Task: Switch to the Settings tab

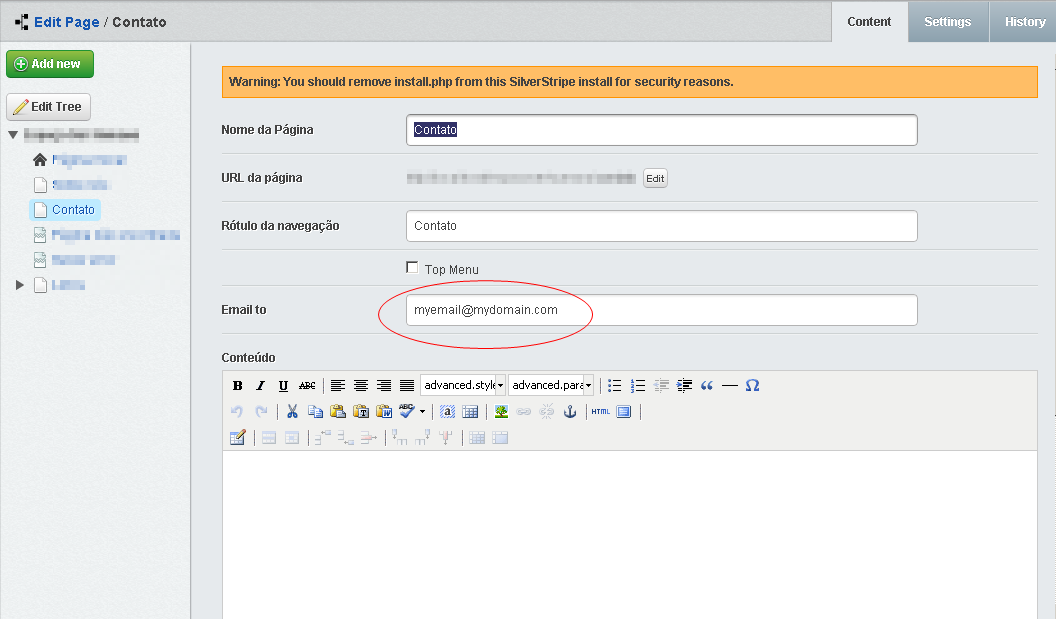Action: [947, 21]
